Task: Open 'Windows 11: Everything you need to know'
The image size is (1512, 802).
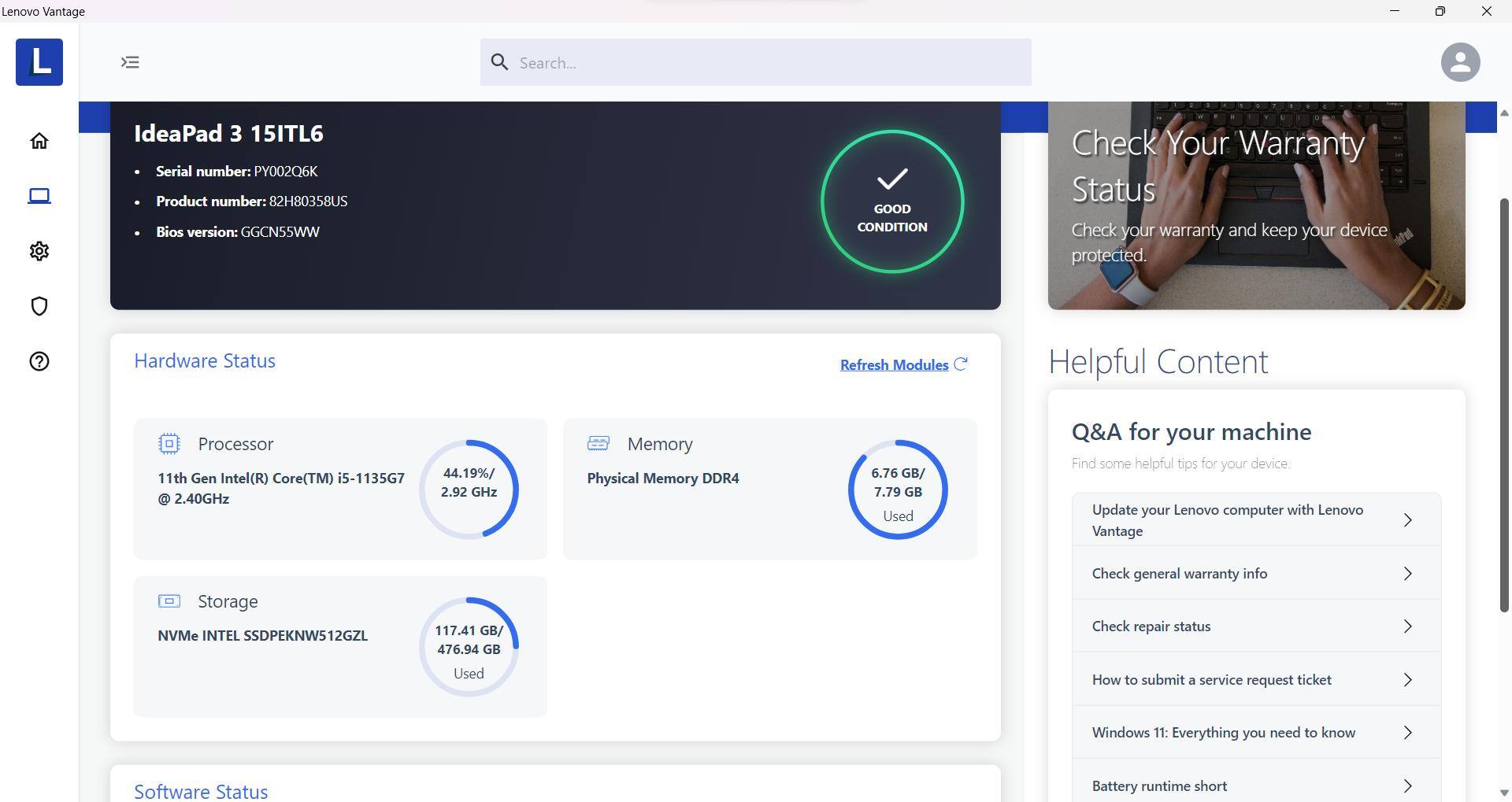Action: (1255, 733)
